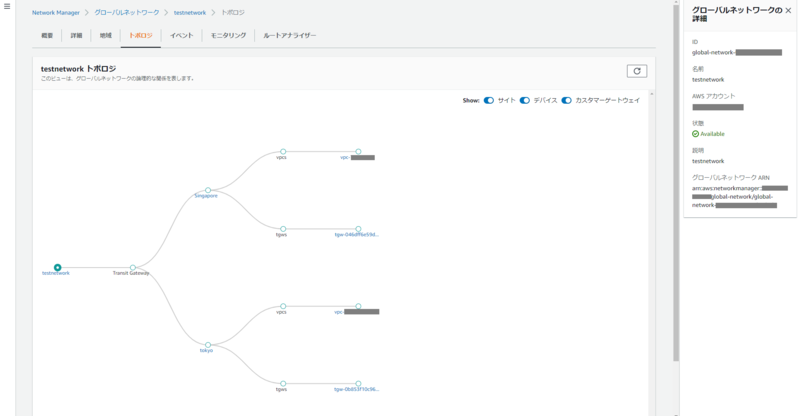
Task: Select the tgws node under tokyo
Action: [x=283, y=383]
